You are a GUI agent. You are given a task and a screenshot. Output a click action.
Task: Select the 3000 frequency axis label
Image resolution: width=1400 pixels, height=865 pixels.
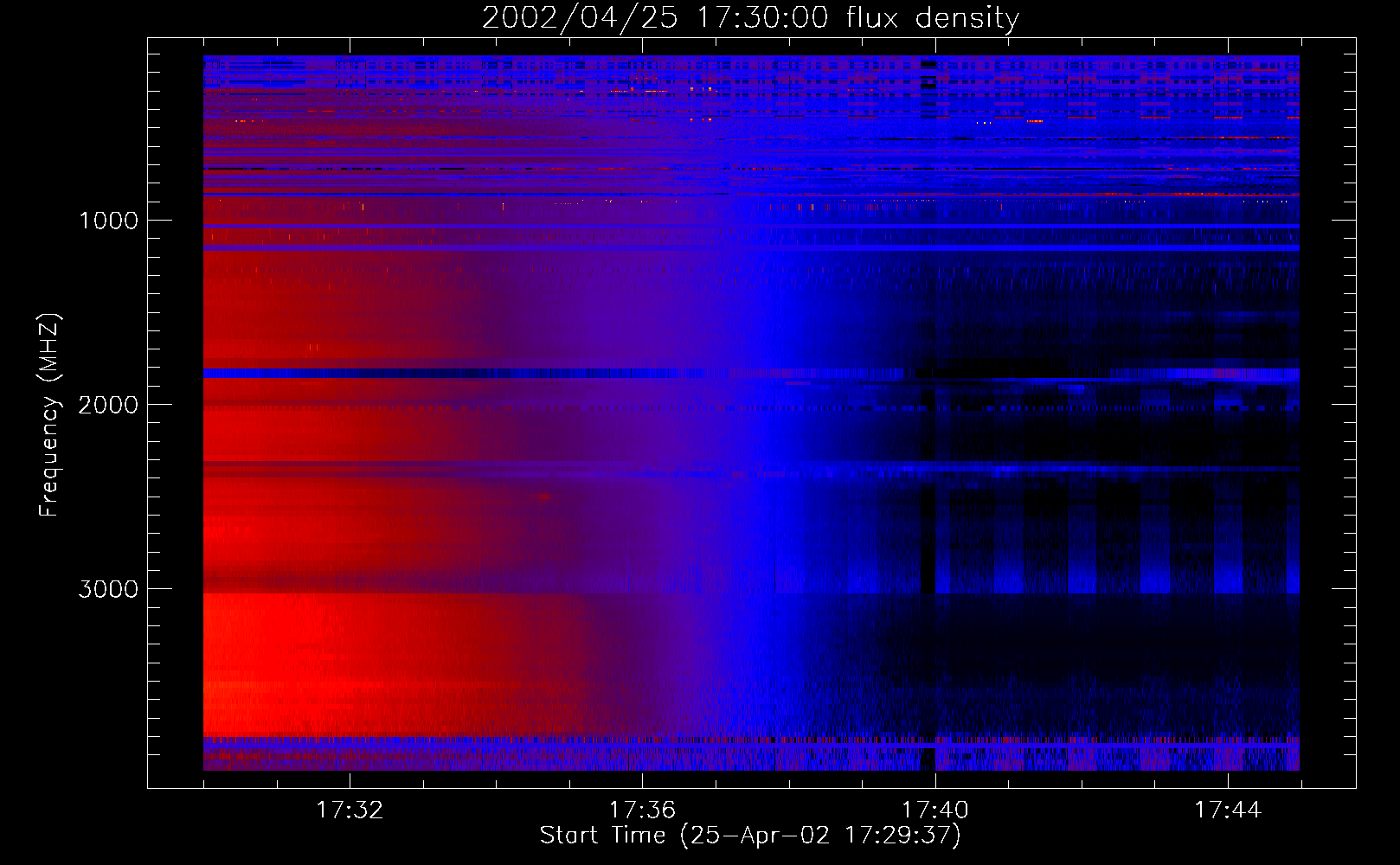(x=108, y=589)
